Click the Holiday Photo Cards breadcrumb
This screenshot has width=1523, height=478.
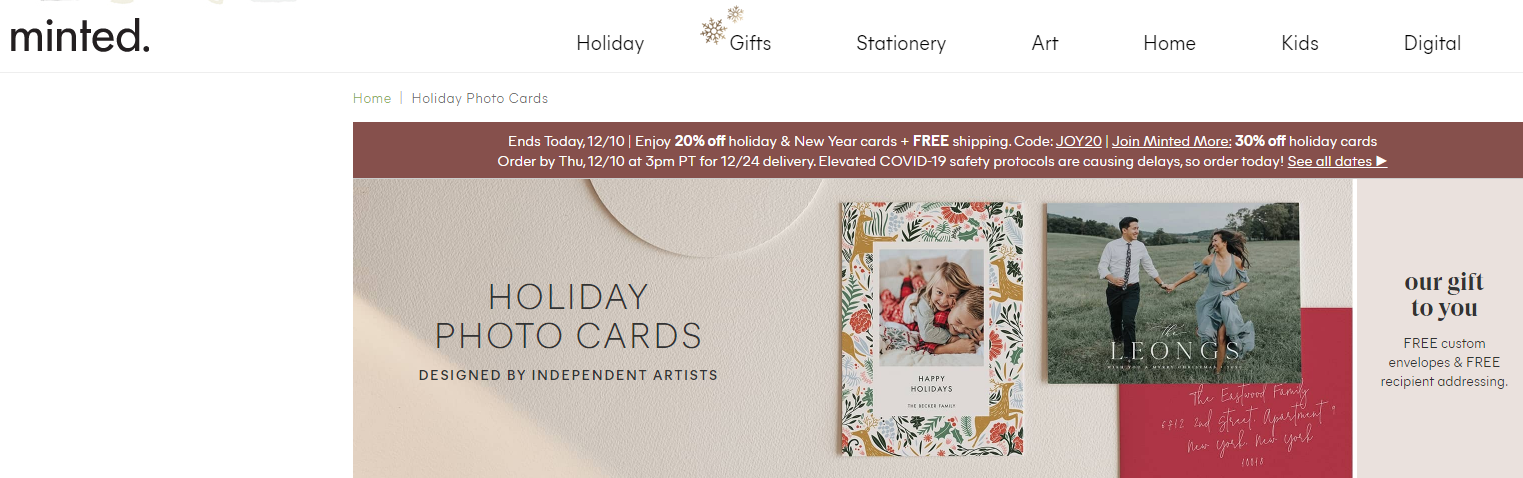pos(479,98)
